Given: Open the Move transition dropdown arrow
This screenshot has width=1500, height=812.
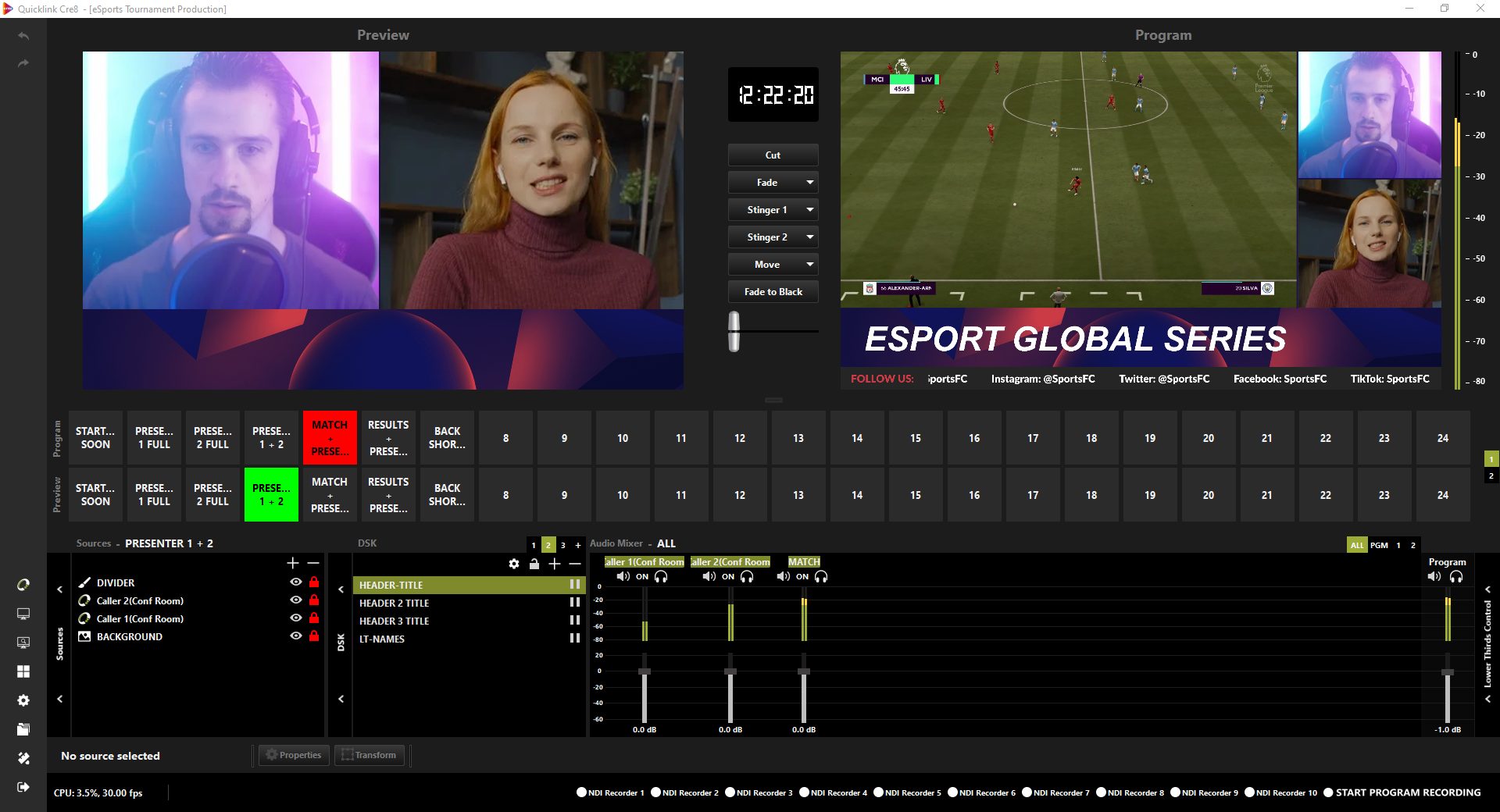Looking at the screenshot, I should coord(810,265).
